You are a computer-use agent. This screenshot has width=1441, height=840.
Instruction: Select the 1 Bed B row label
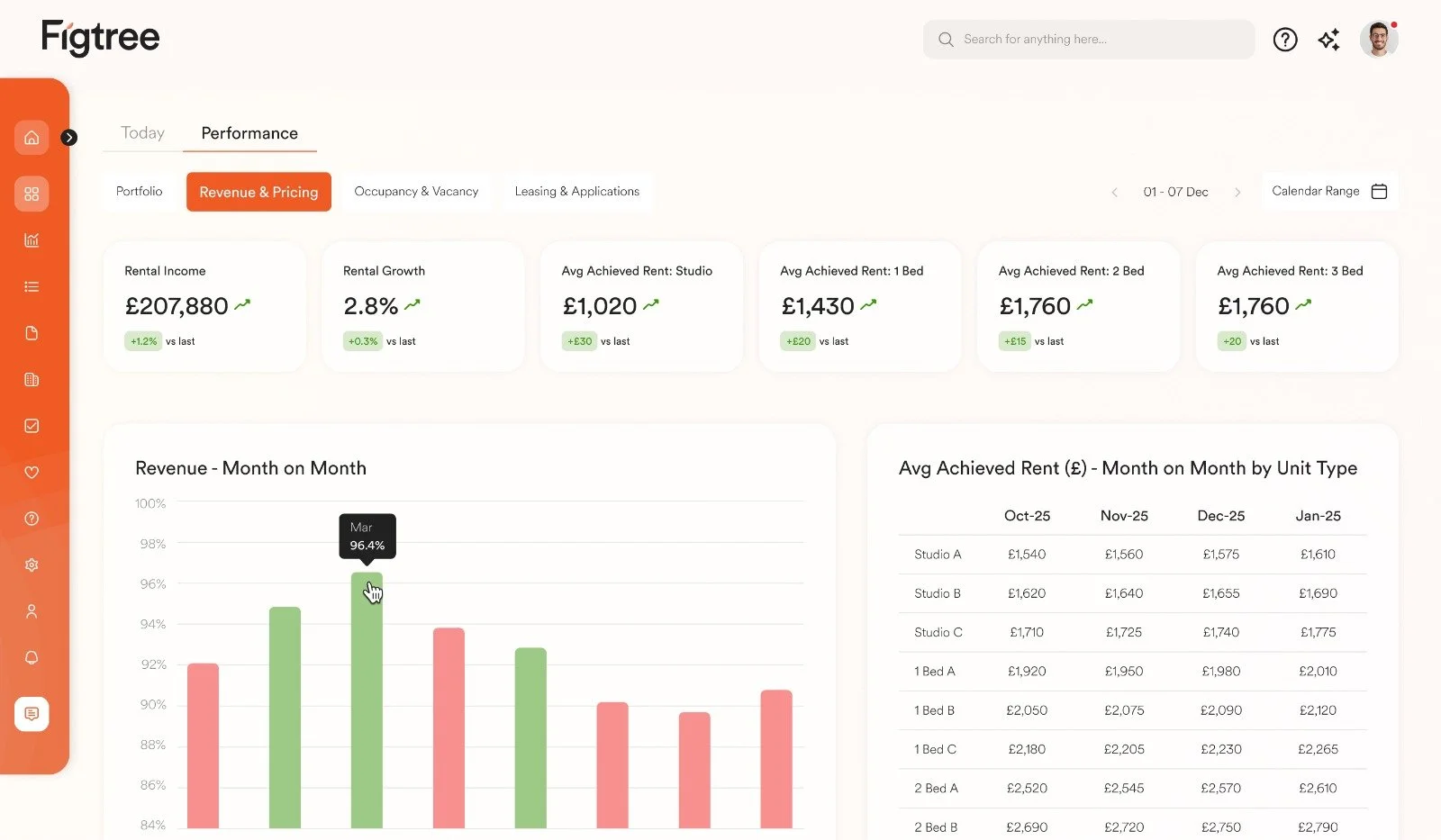click(x=935, y=710)
